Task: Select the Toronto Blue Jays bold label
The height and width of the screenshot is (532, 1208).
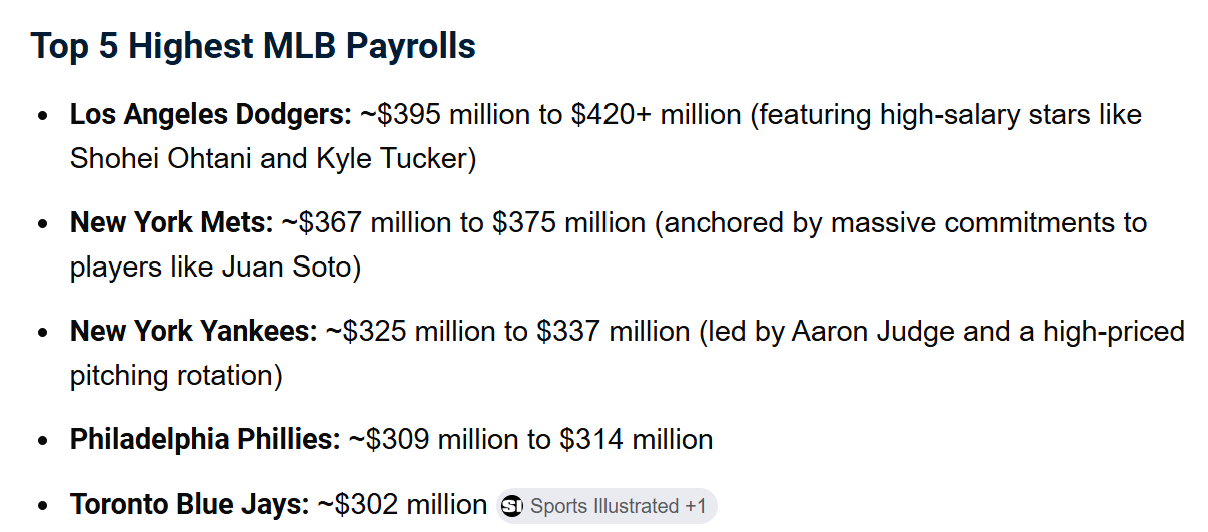Action: 190,505
